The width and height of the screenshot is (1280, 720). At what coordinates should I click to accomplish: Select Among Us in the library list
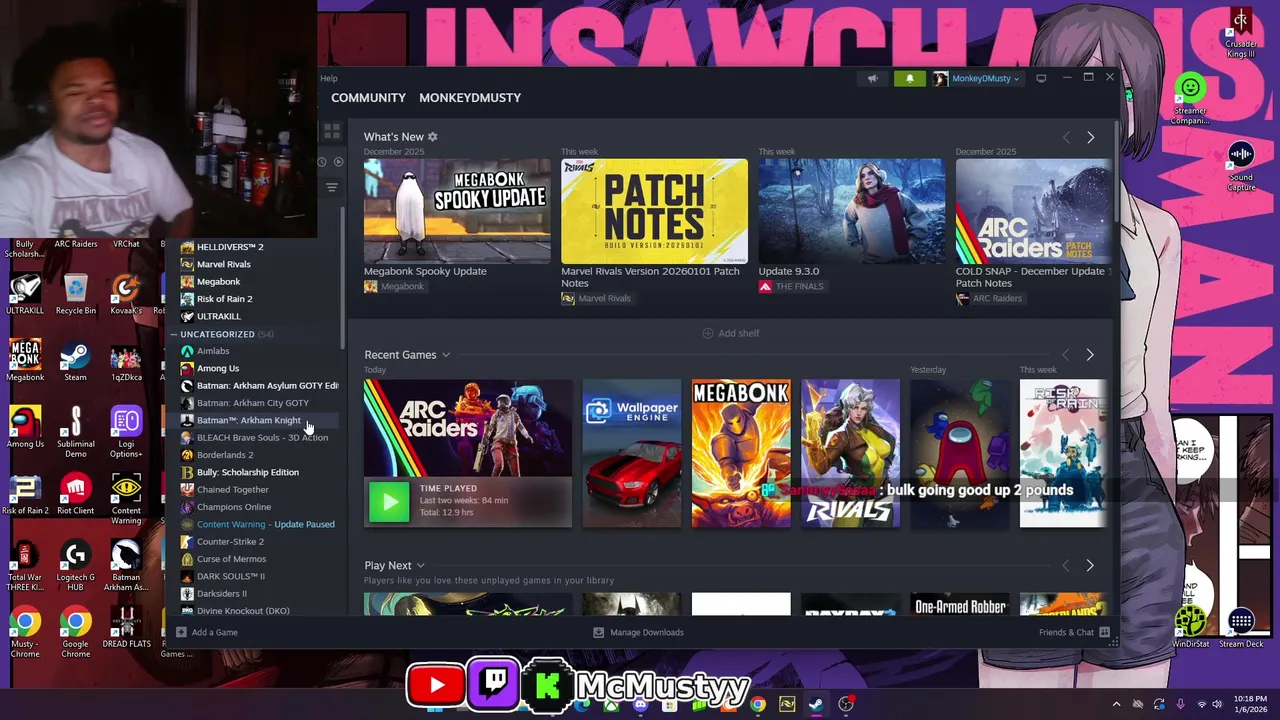[x=218, y=368]
